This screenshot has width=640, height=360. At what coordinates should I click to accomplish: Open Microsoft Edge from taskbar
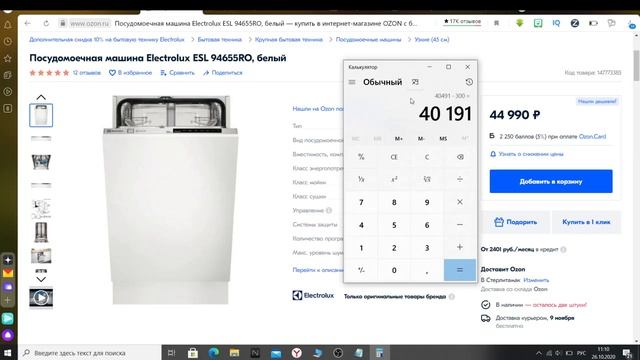pos(213,353)
